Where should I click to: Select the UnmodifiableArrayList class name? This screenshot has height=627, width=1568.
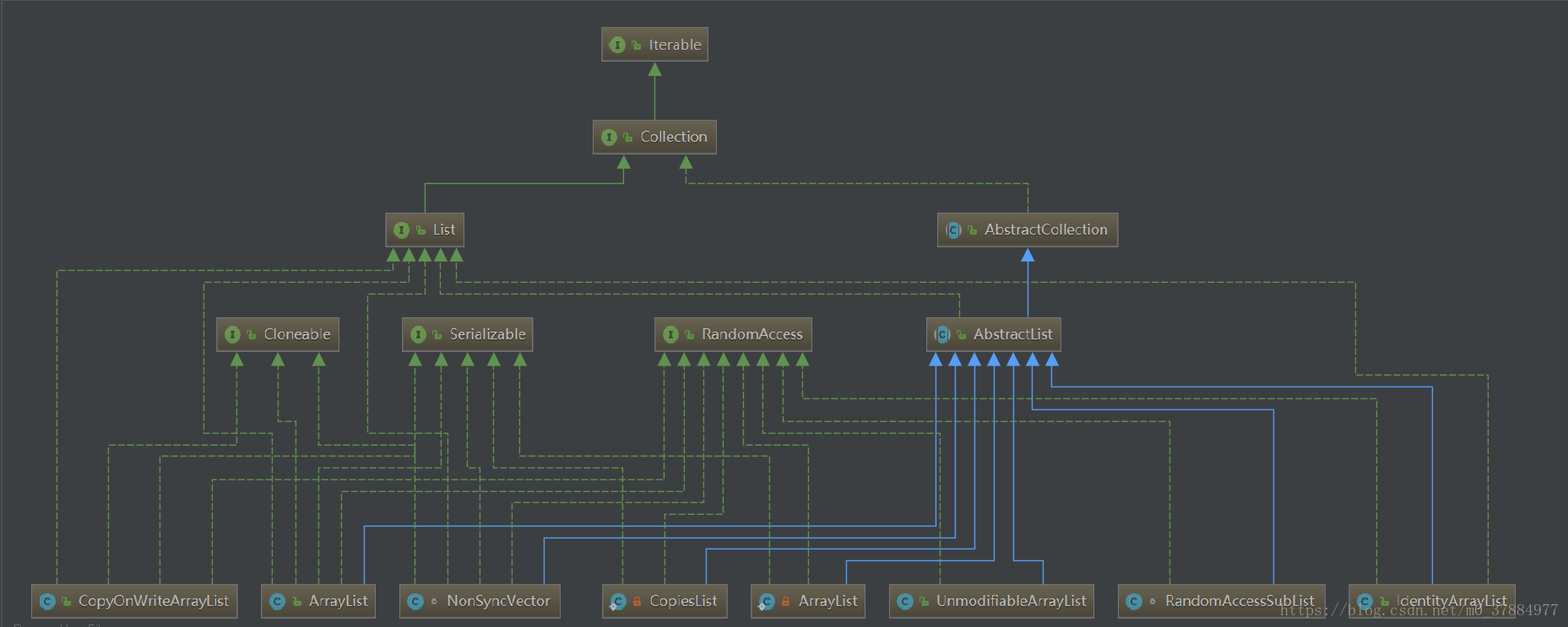click(x=1011, y=601)
